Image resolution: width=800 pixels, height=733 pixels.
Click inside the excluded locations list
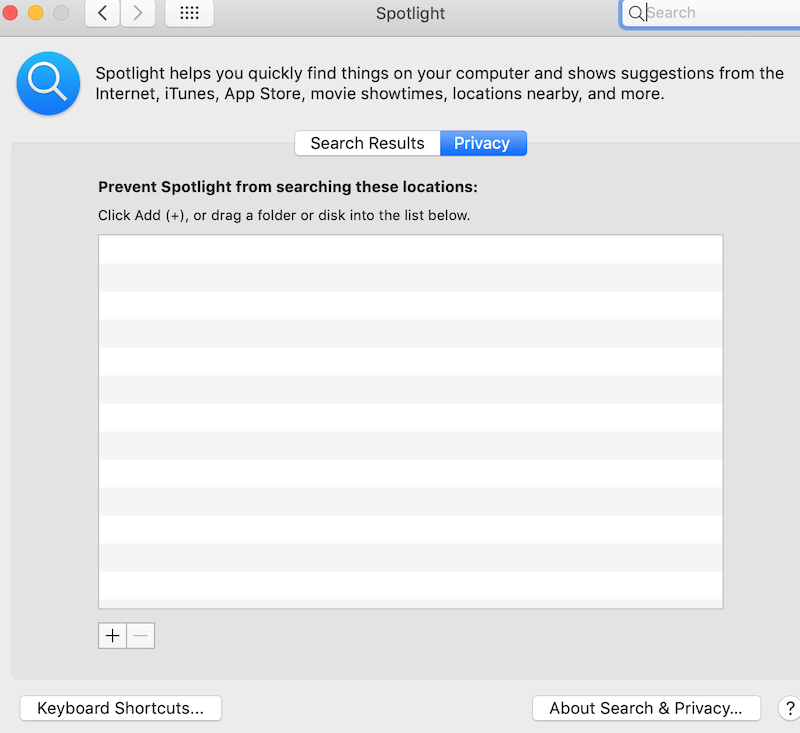click(x=411, y=422)
